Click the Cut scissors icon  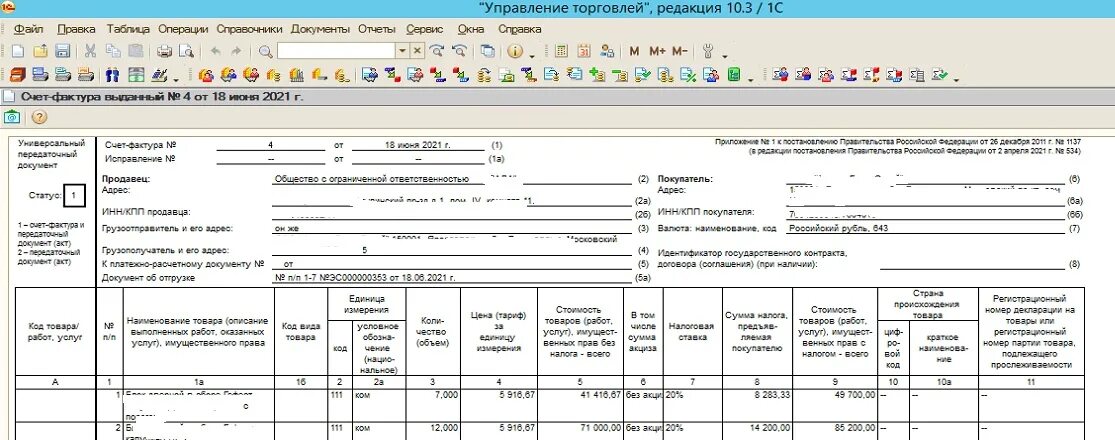[90, 51]
